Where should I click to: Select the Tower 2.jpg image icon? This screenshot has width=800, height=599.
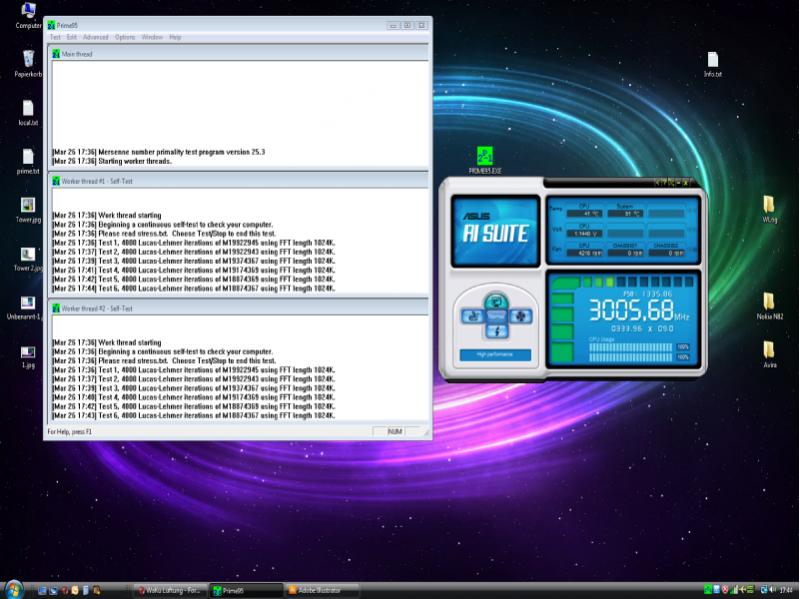28,259
